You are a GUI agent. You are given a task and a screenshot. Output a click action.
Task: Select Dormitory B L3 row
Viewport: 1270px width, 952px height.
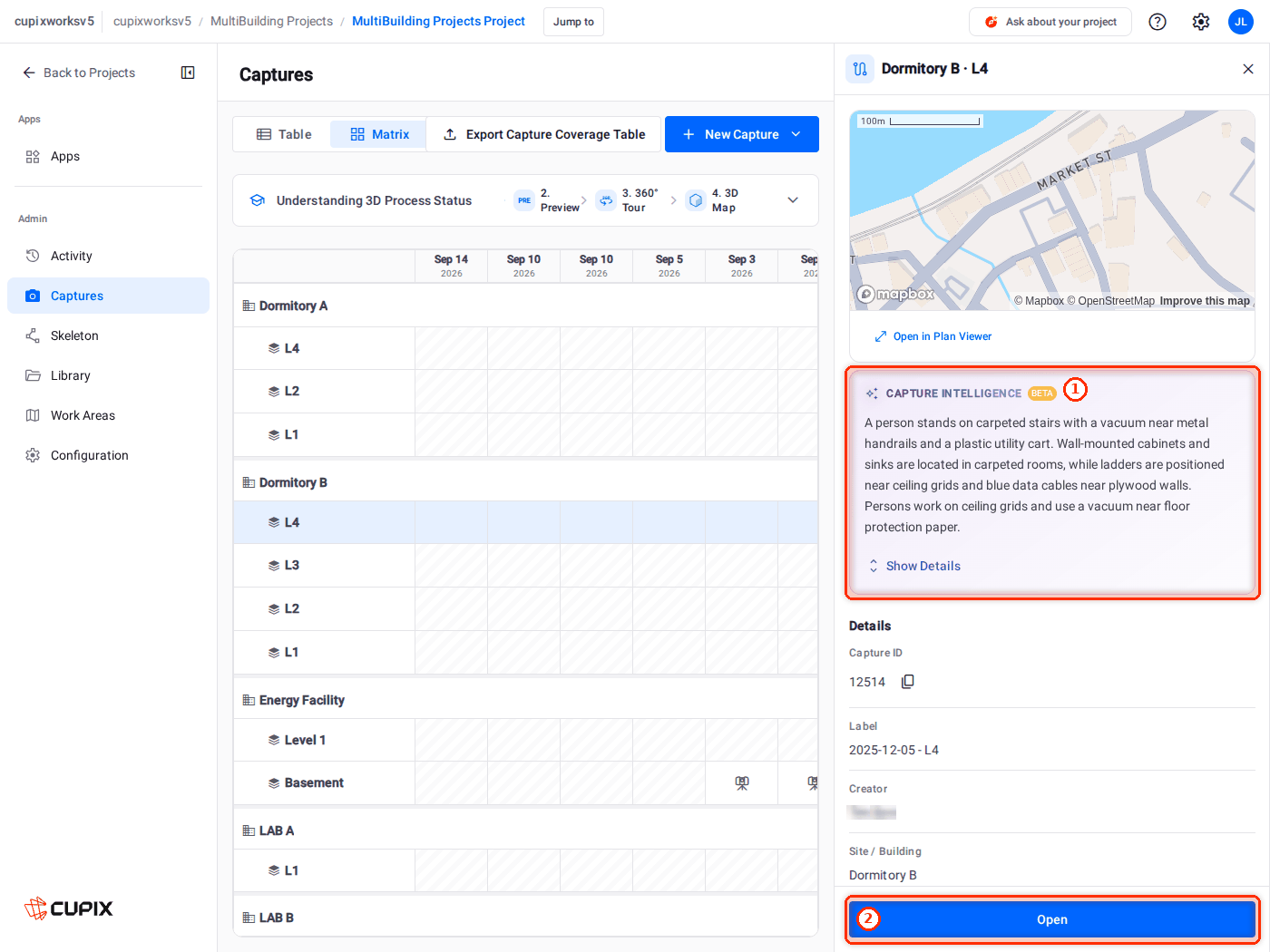click(x=526, y=566)
